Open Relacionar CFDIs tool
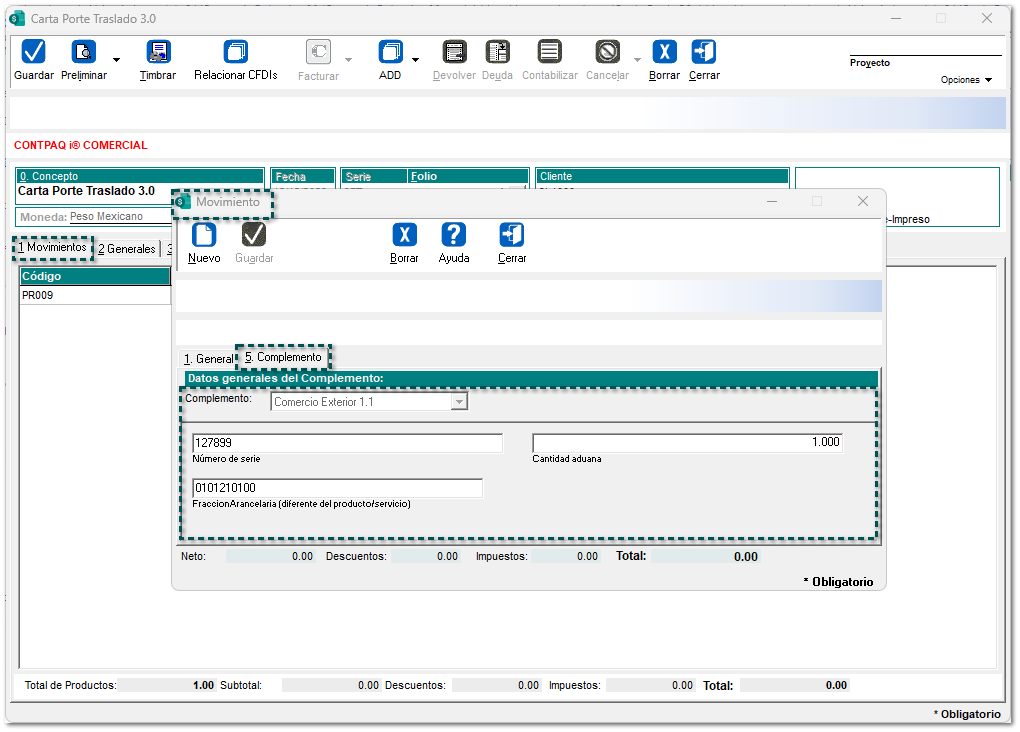This screenshot has height=732, width=1020. (x=236, y=53)
